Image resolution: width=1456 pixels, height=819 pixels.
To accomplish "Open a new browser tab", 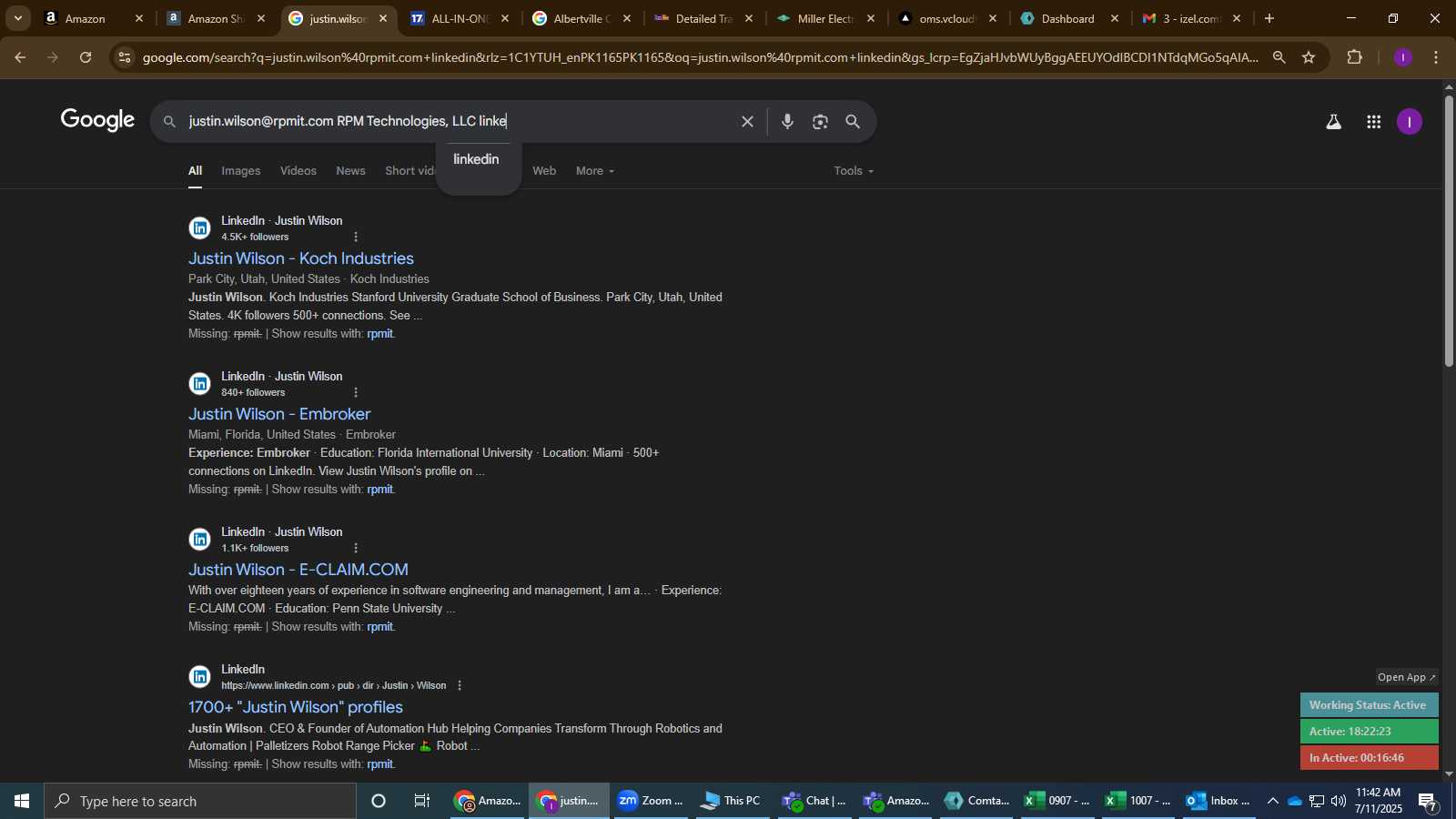I will [1269, 18].
